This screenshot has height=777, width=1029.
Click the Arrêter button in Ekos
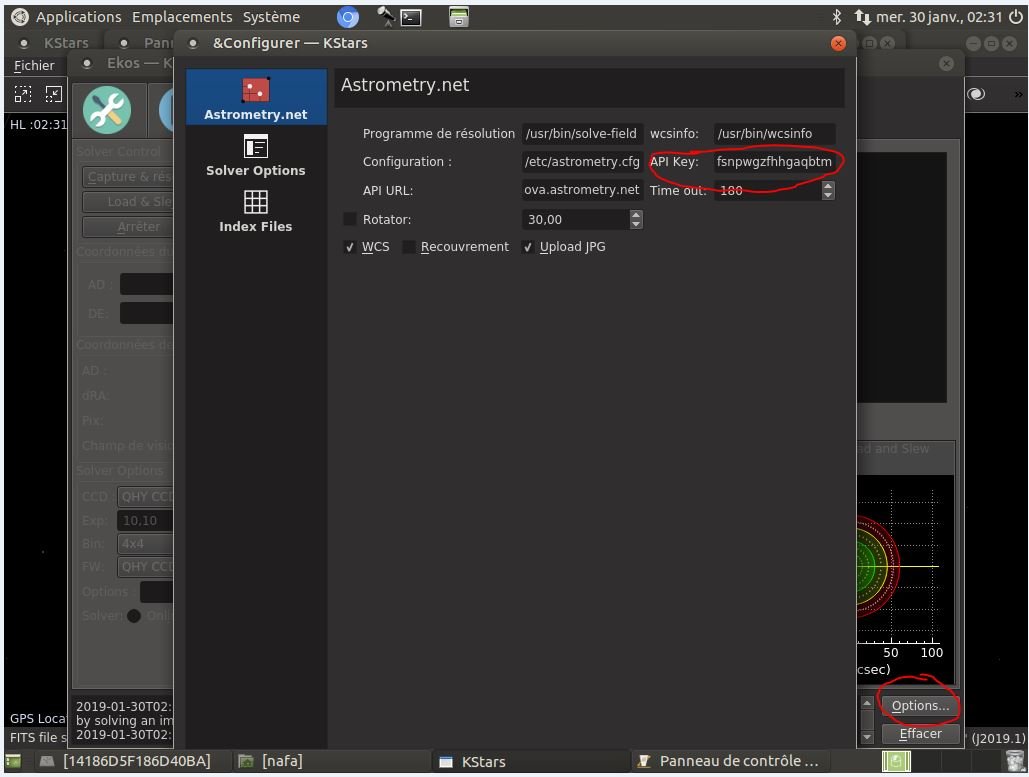[x=128, y=226]
